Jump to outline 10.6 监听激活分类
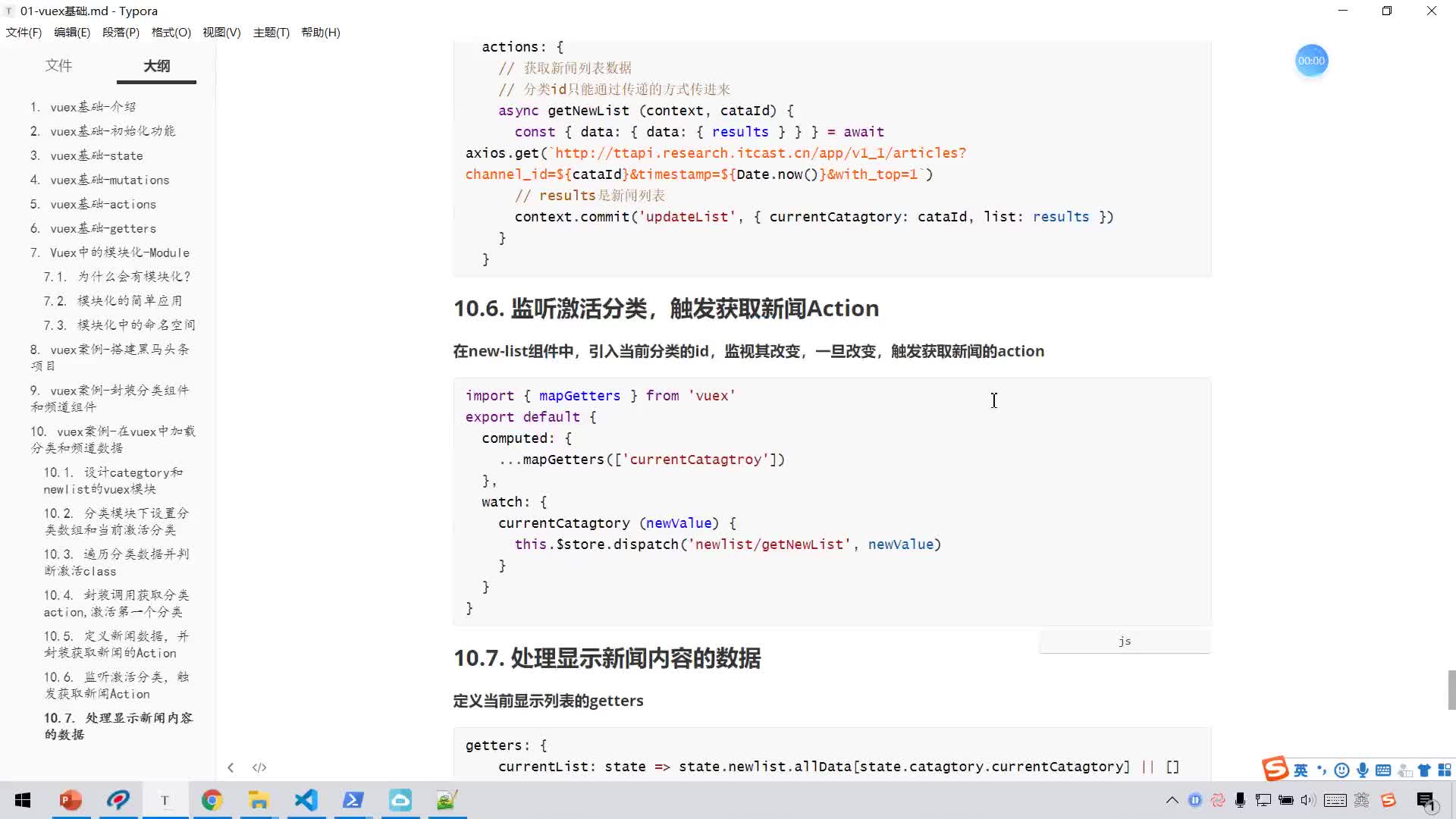This screenshot has width=1456, height=819. coord(117,685)
